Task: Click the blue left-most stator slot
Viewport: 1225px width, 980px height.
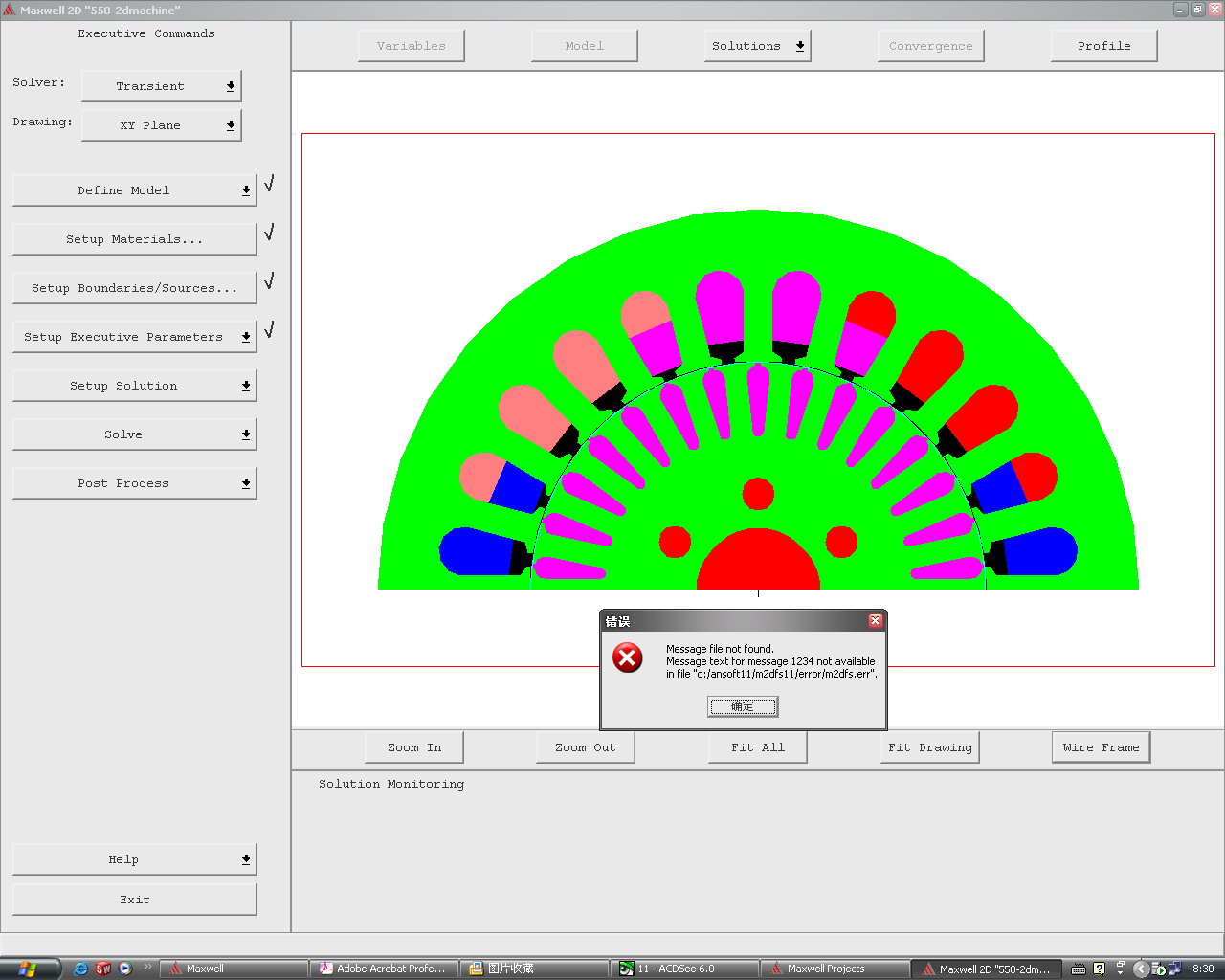Action: pyautogui.click(x=479, y=551)
